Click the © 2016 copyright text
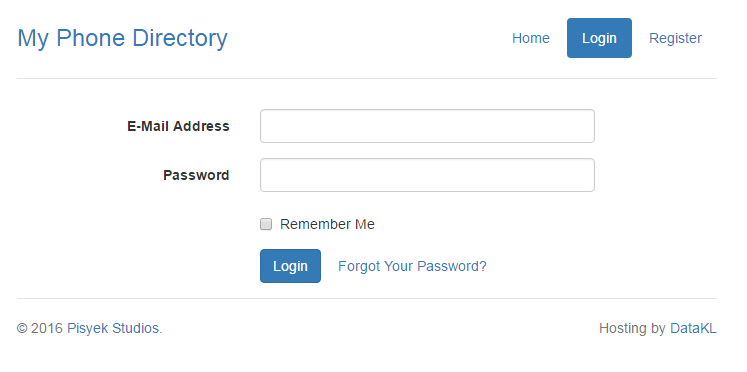Image resolution: width=747 pixels, height=372 pixels. [40, 328]
